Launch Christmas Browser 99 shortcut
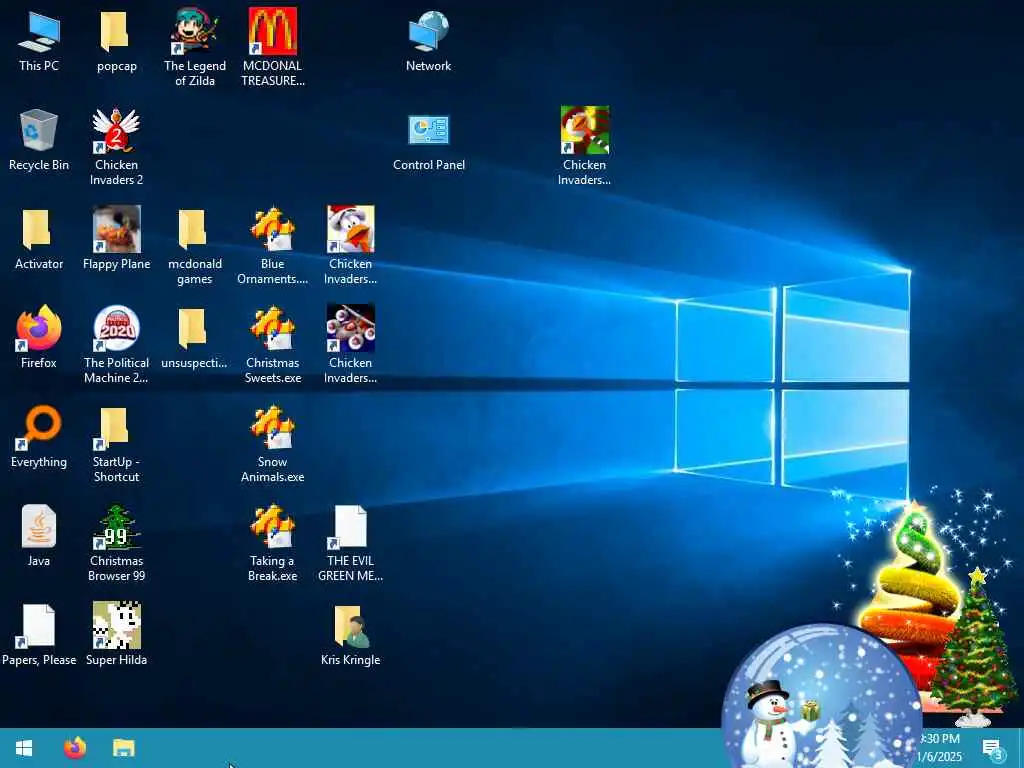The image size is (1024, 768). click(x=116, y=543)
